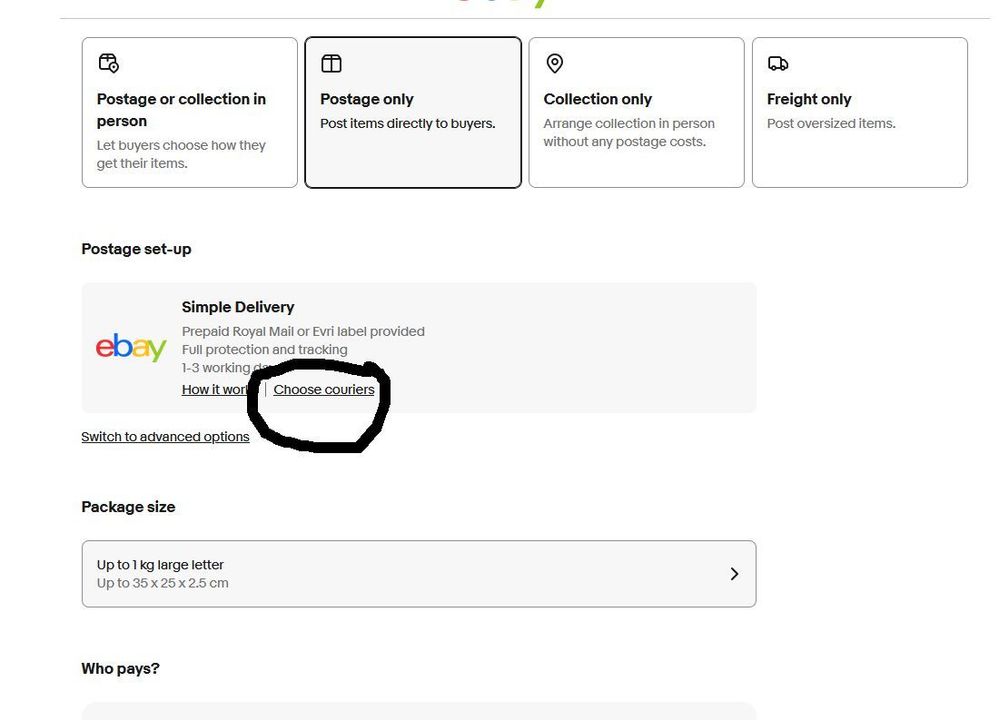Click the "Simple Delivery" heading
The image size is (999, 720).
238,307
